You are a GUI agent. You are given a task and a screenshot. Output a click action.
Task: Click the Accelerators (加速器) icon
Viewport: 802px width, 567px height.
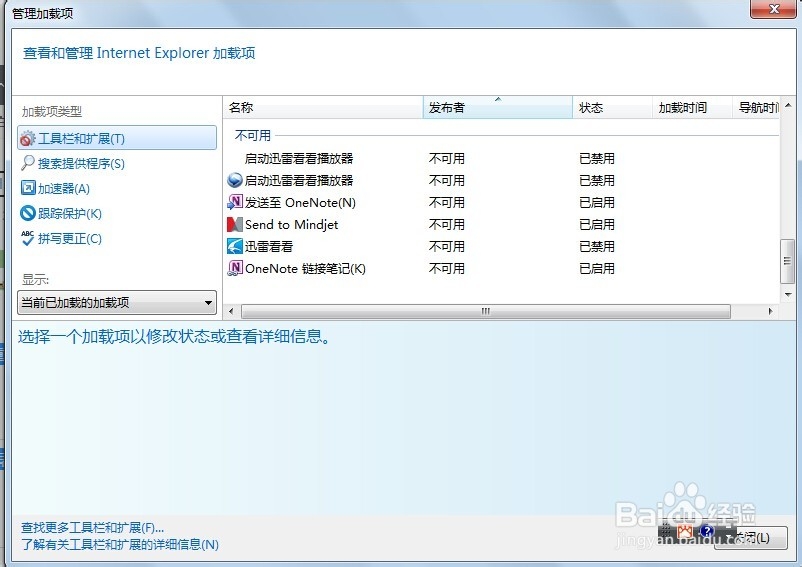[x=28, y=188]
